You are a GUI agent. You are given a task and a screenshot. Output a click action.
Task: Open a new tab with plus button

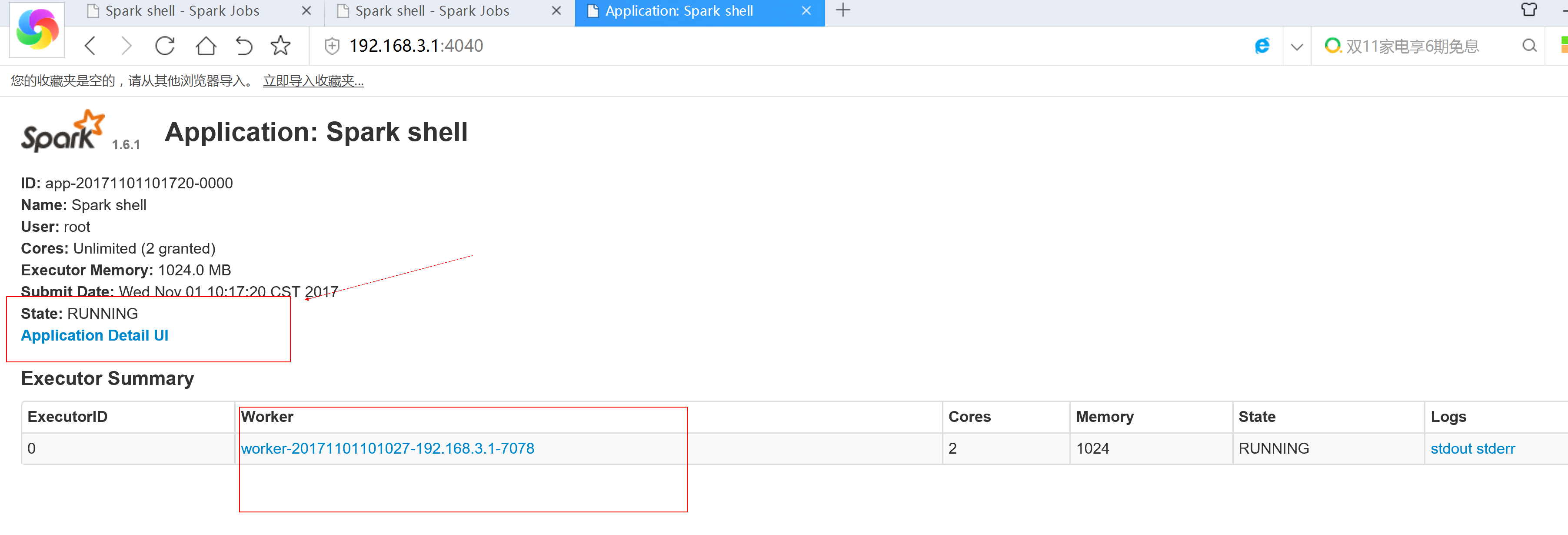click(x=842, y=10)
